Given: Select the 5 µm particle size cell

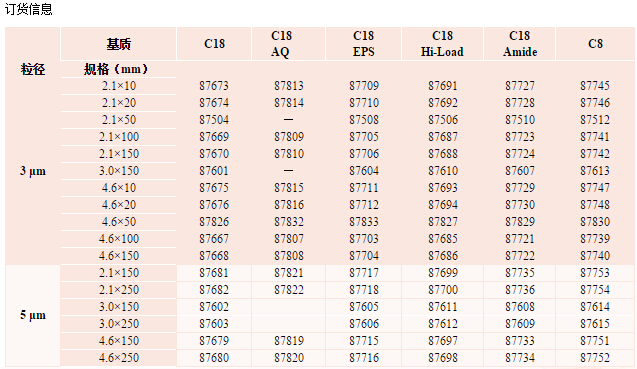Looking at the screenshot, I should [x=33, y=315].
